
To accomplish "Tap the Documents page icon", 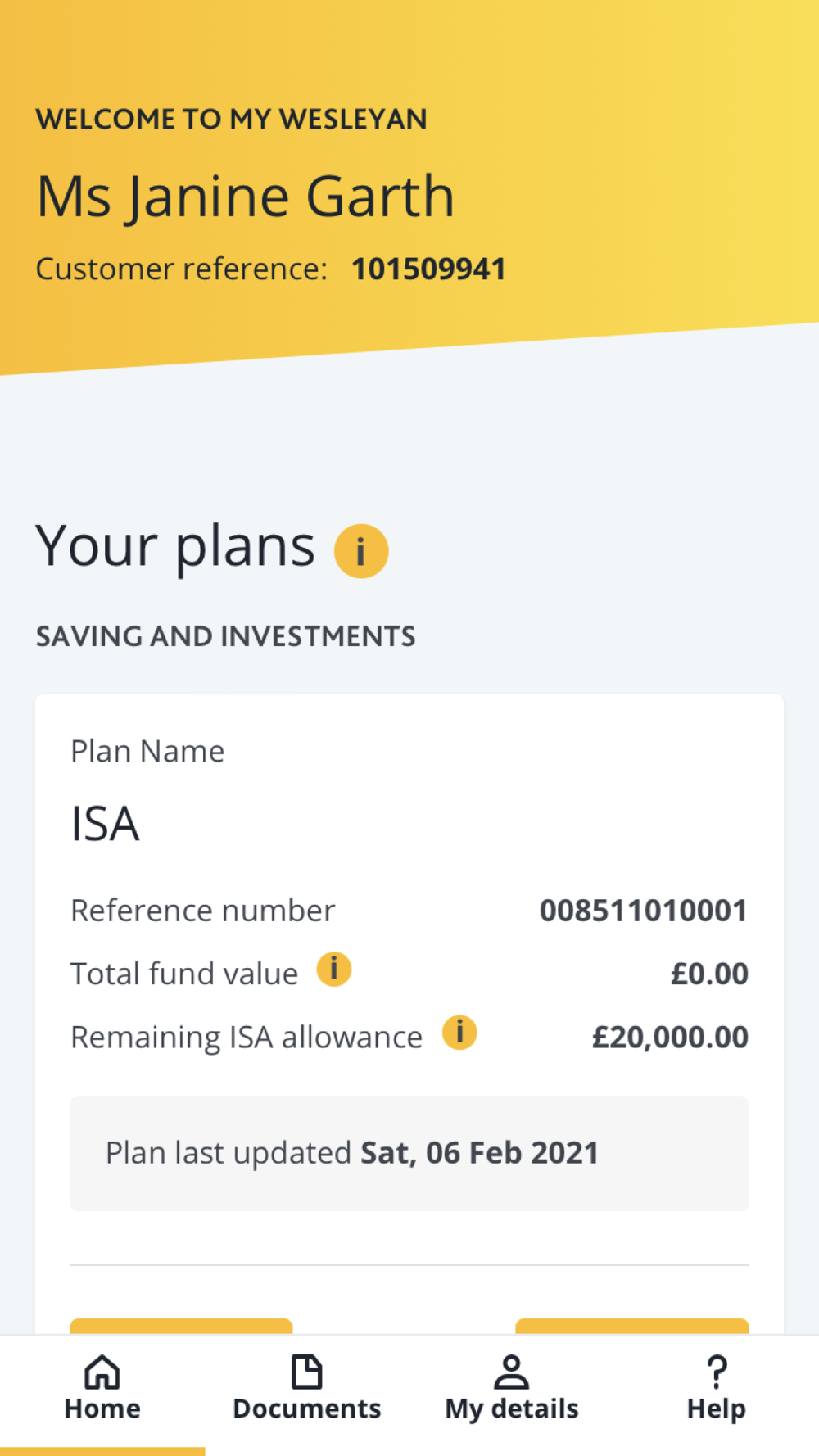I will click(x=307, y=1372).
